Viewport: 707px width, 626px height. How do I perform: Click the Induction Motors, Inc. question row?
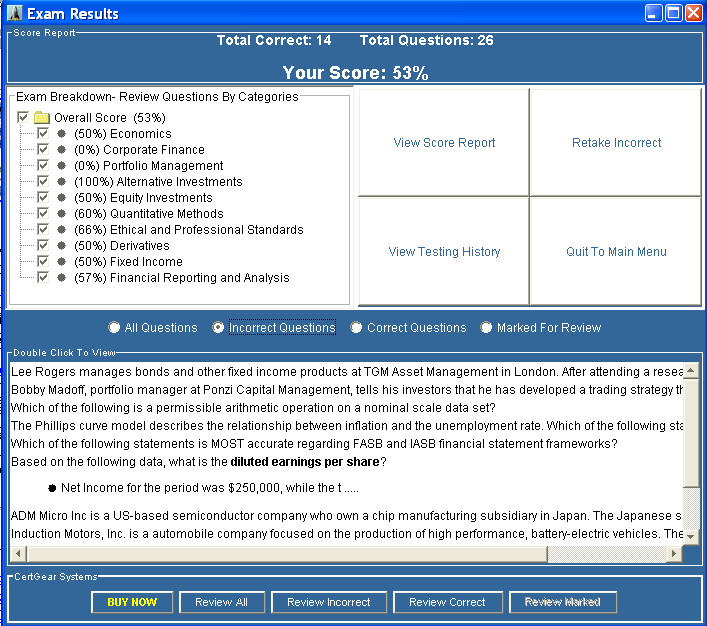click(346, 534)
